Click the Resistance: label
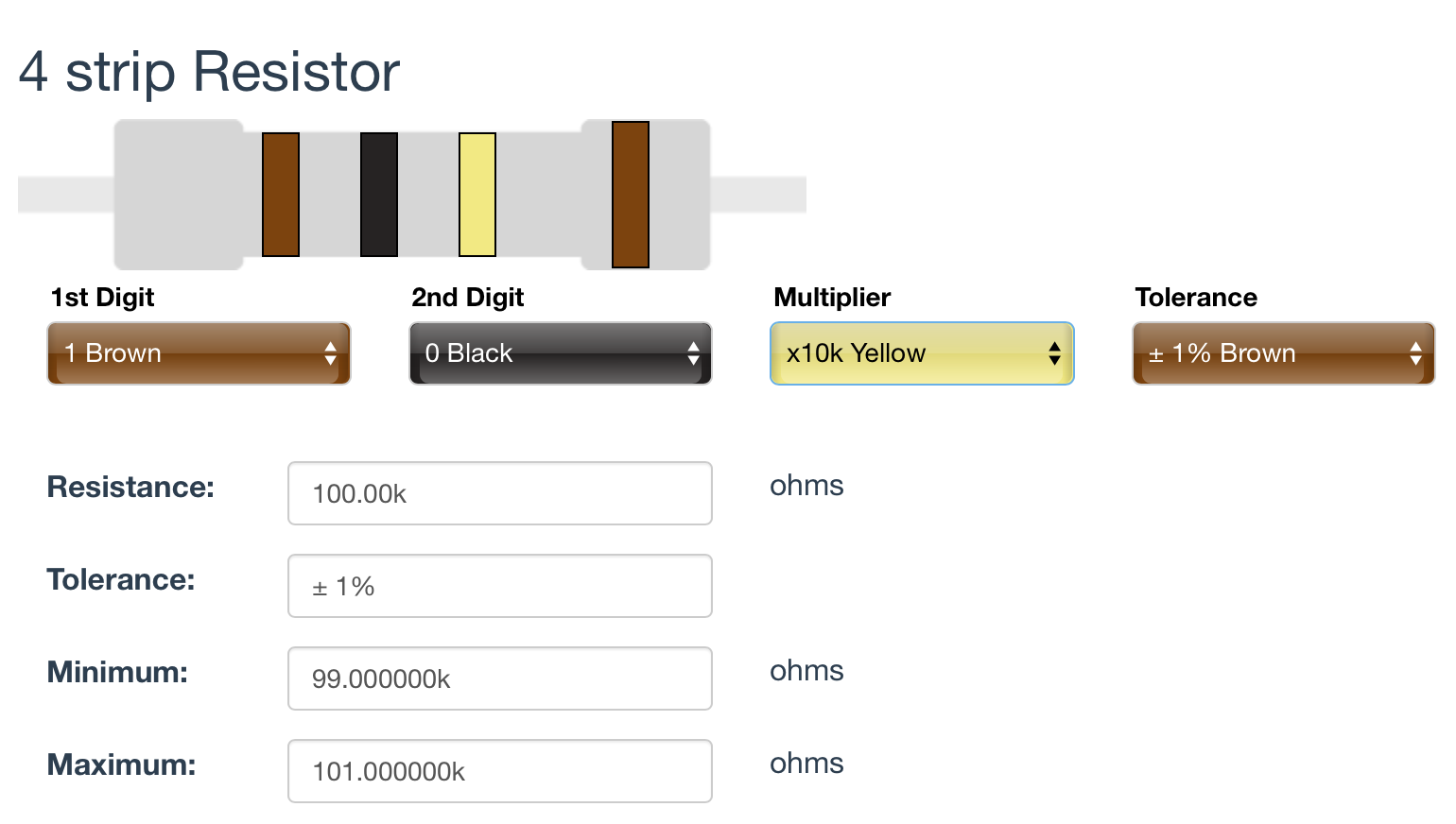The image size is (1456, 824). tap(130, 487)
